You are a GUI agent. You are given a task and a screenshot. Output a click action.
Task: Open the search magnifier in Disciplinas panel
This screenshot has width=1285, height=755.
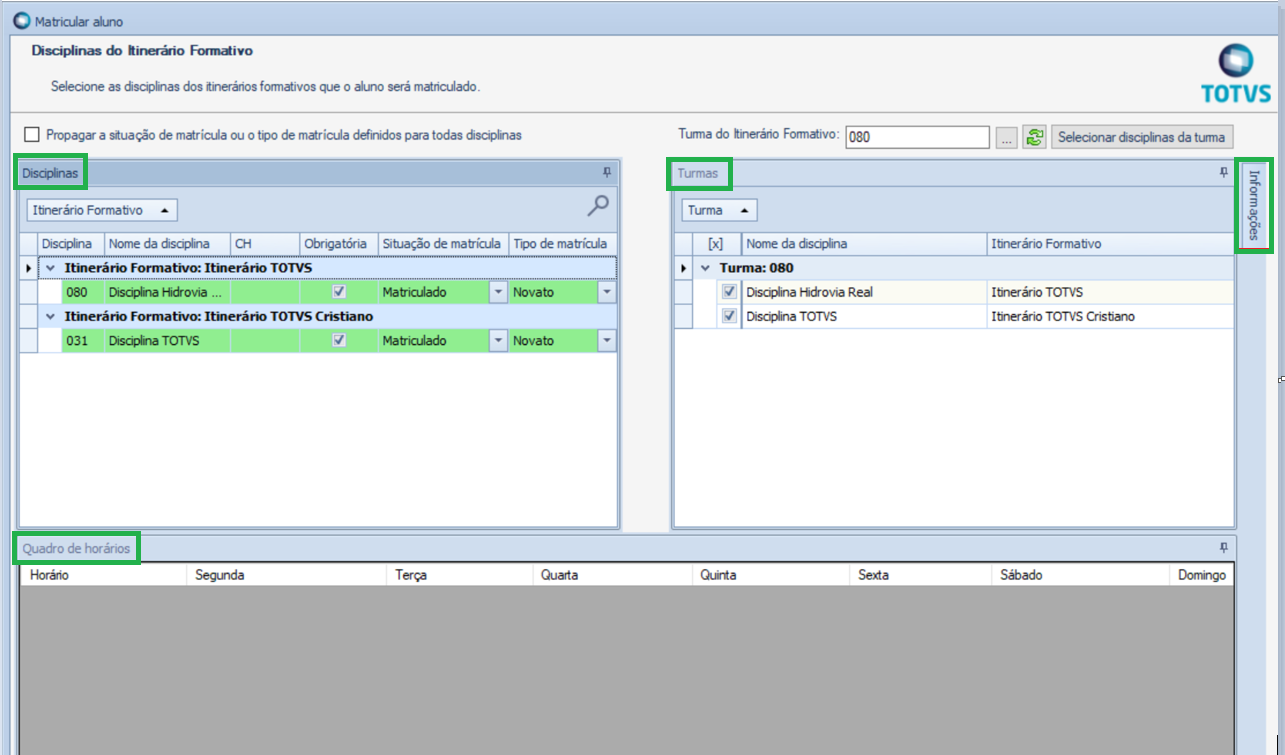tap(598, 206)
